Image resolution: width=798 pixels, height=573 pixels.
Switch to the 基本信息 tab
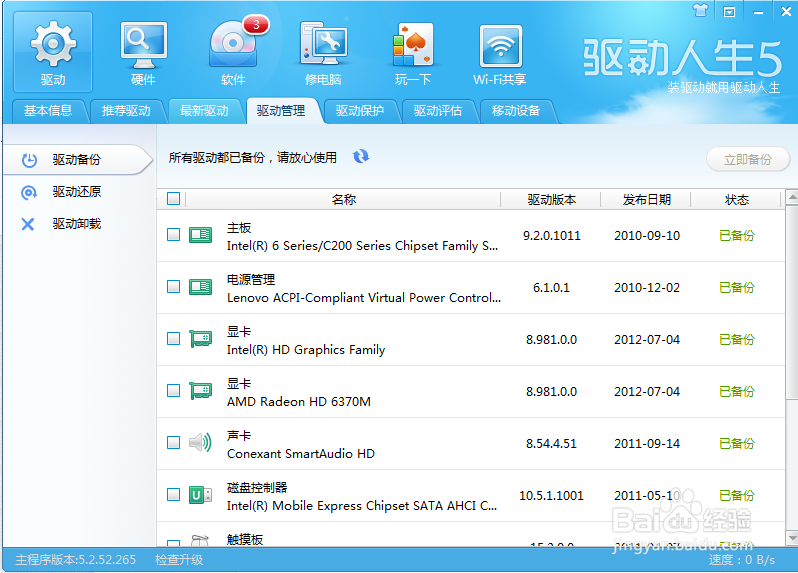coord(48,111)
